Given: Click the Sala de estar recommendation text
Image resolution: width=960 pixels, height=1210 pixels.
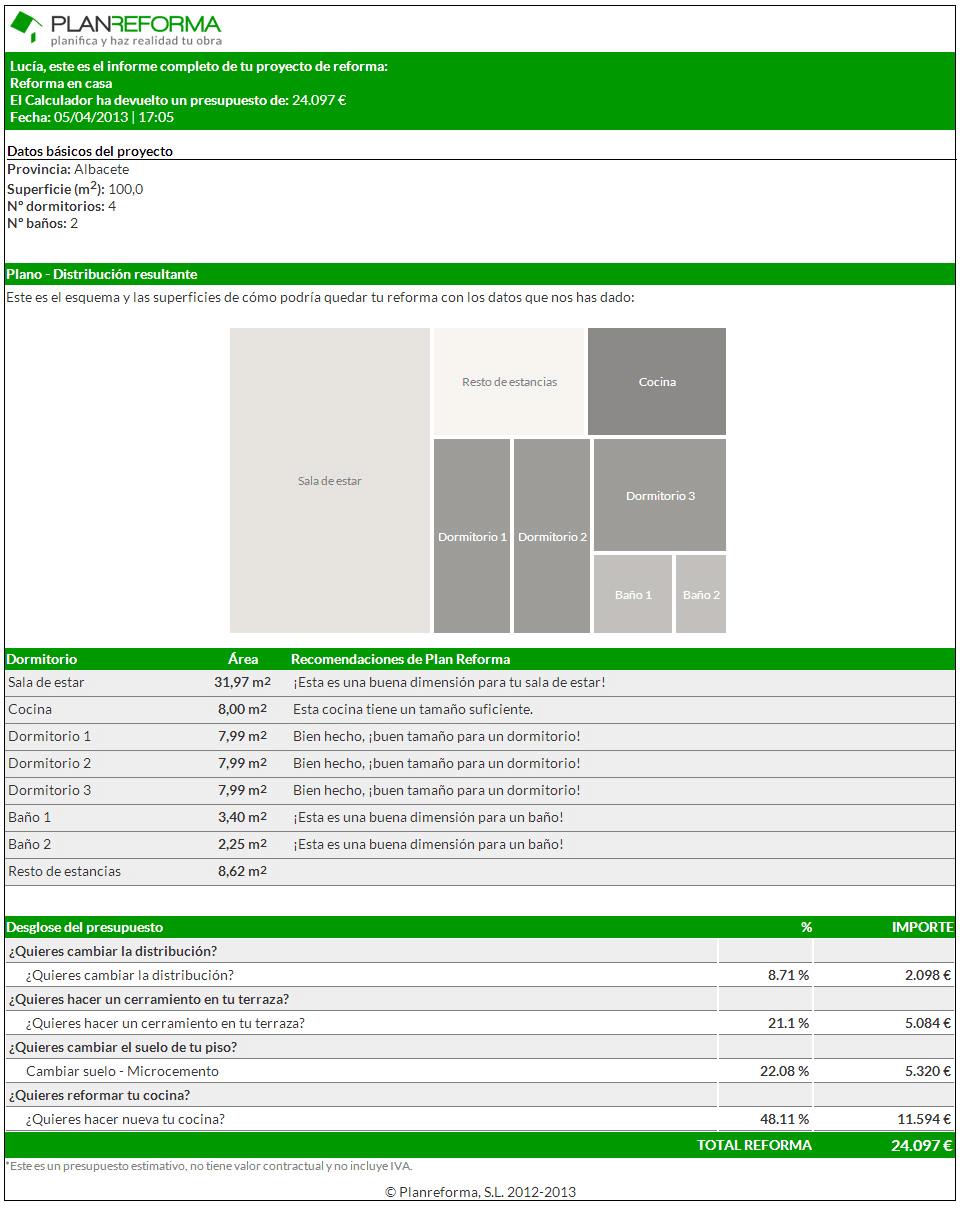Looking at the screenshot, I should click(449, 682).
